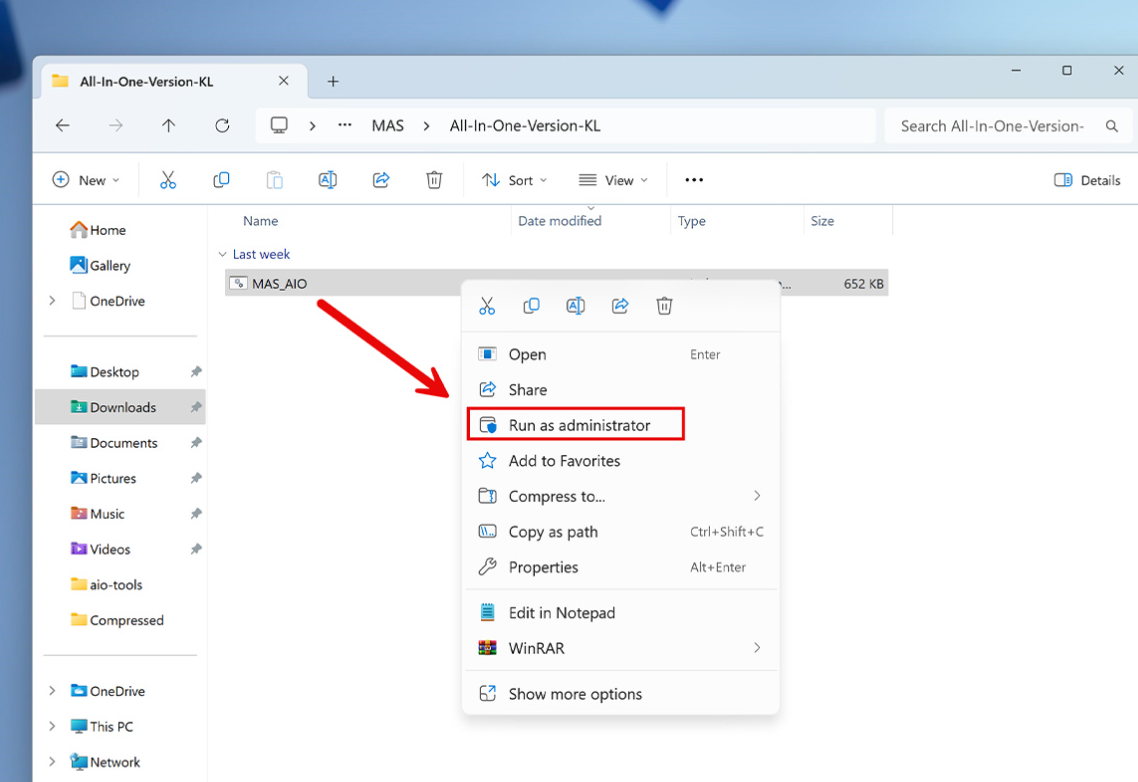The image size is (1138, 782).
Task: Select Run as administrator
Action: point(576,425)
